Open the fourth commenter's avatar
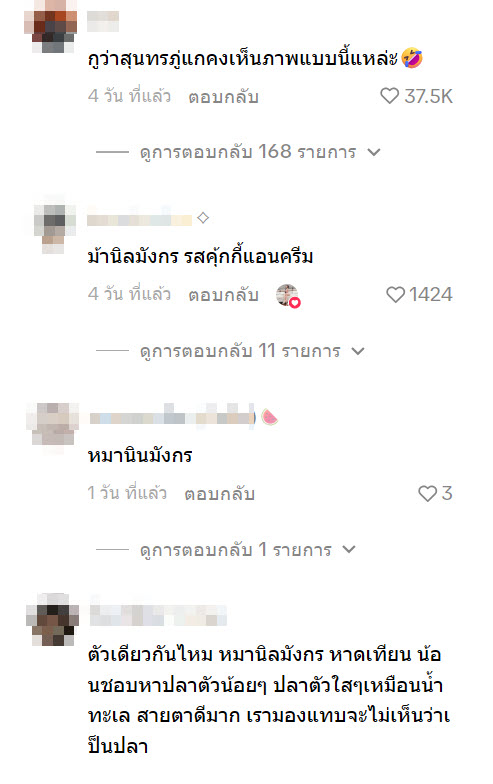Screen dimensions: 493x784 coord(52,619)
